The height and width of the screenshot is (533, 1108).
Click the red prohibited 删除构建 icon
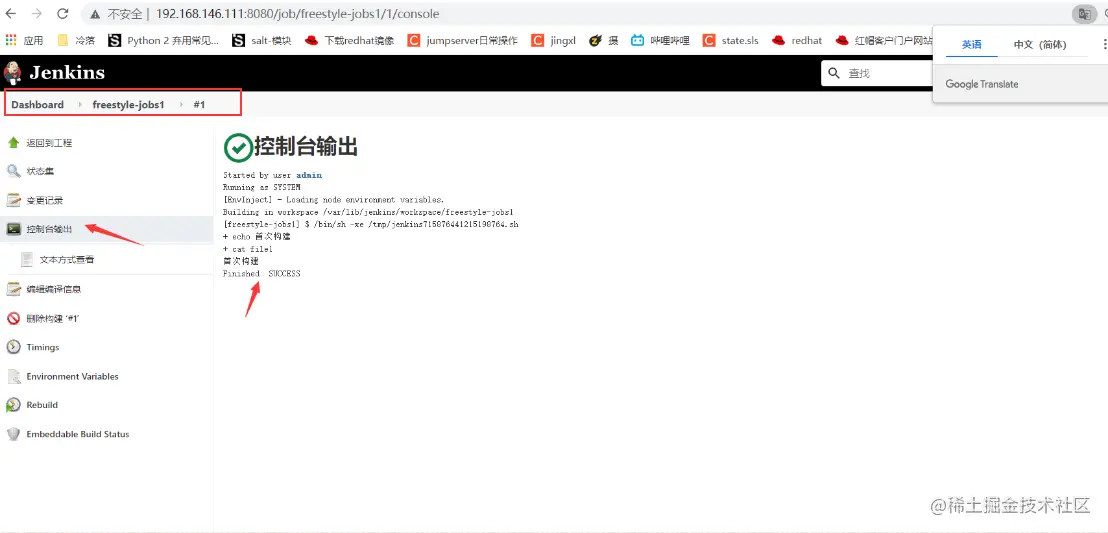[13, 318]
